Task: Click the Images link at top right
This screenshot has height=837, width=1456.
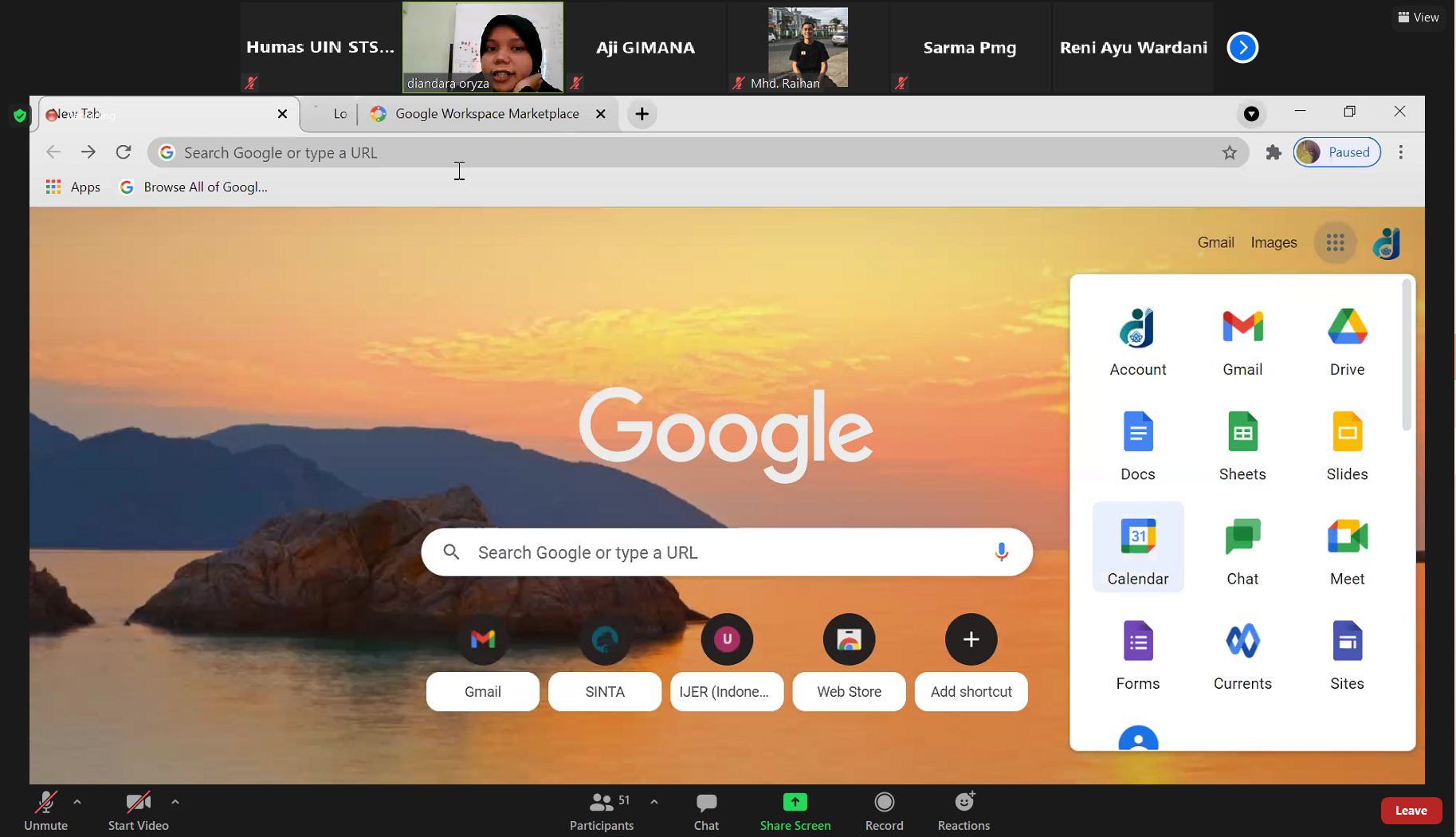Action: pyautogui.click(x=1274, y=242)
